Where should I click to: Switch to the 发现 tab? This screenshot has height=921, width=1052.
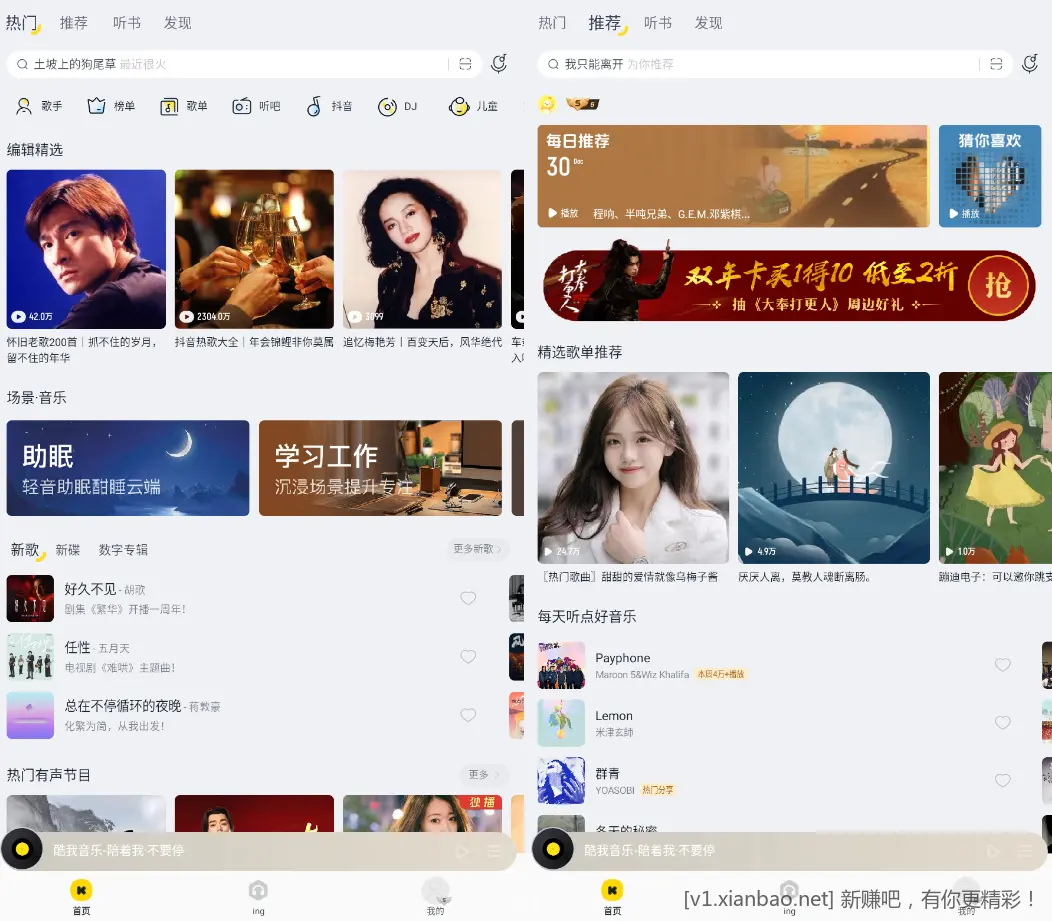pos(177,23)
